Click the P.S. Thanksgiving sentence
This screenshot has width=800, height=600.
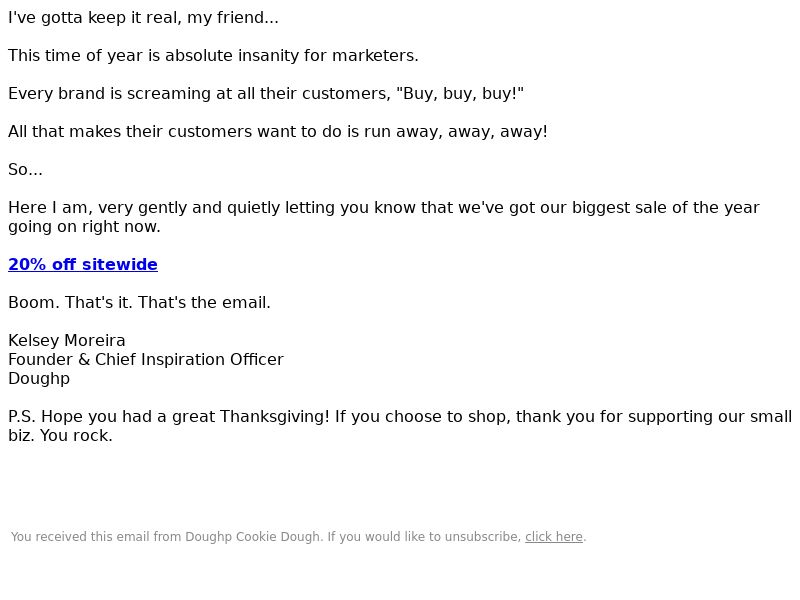[400, 426]
